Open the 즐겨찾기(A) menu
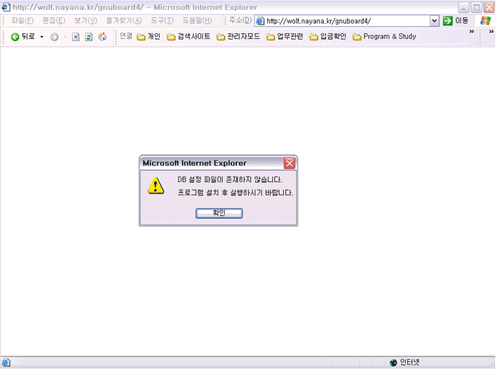Viewport: 500px width, 369px height. (124, 21)
